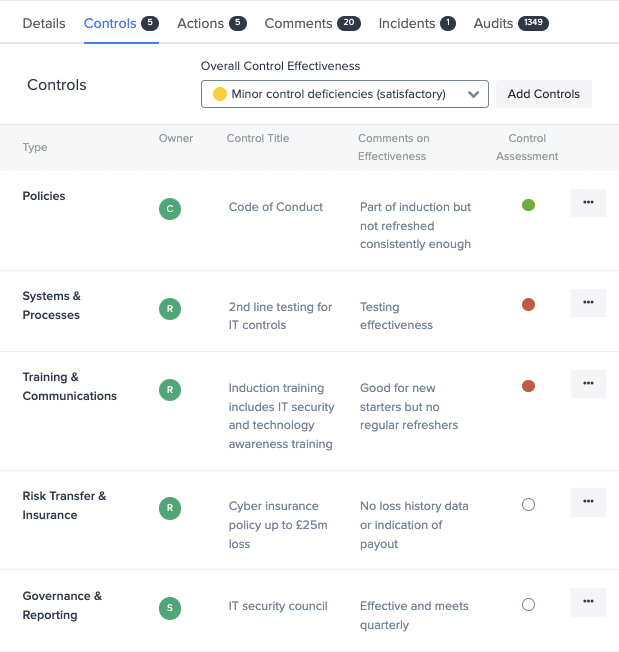Select the empty assessment circle for Cyber insurance
Image resolution: width=619 pixels, height=652 pixels.
[x=528, y=505]
